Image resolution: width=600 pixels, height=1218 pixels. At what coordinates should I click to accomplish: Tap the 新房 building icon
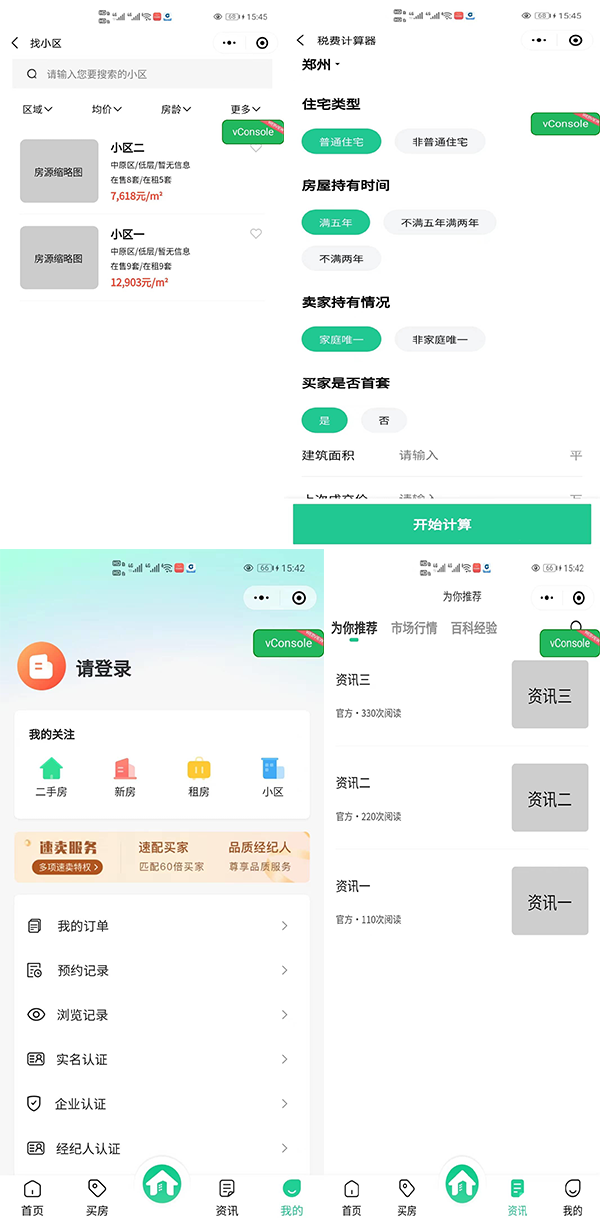coord(125,769)
